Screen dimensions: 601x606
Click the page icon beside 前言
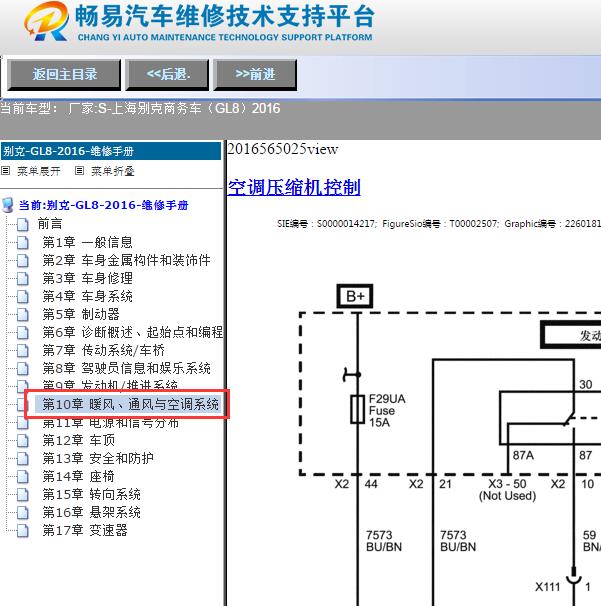point(23,224)
